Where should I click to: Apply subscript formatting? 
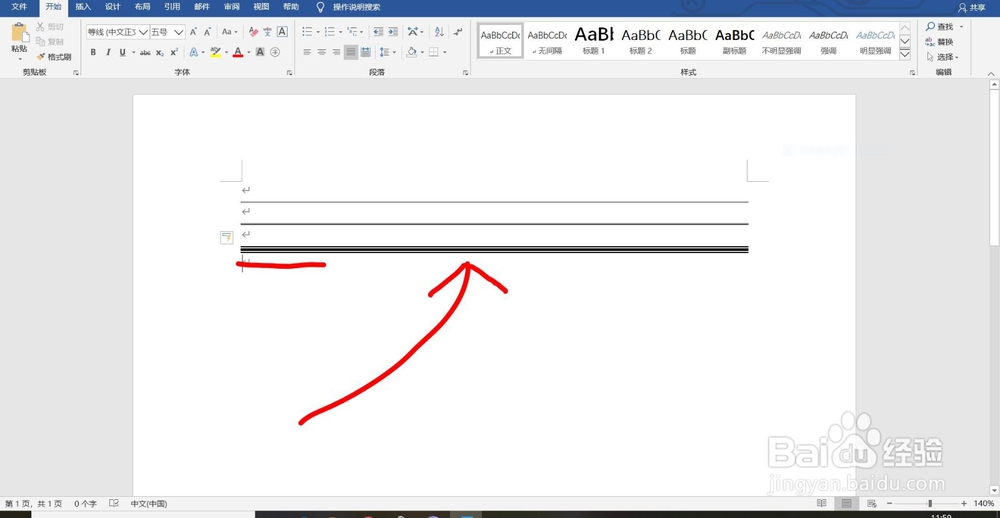coord(159,52)
